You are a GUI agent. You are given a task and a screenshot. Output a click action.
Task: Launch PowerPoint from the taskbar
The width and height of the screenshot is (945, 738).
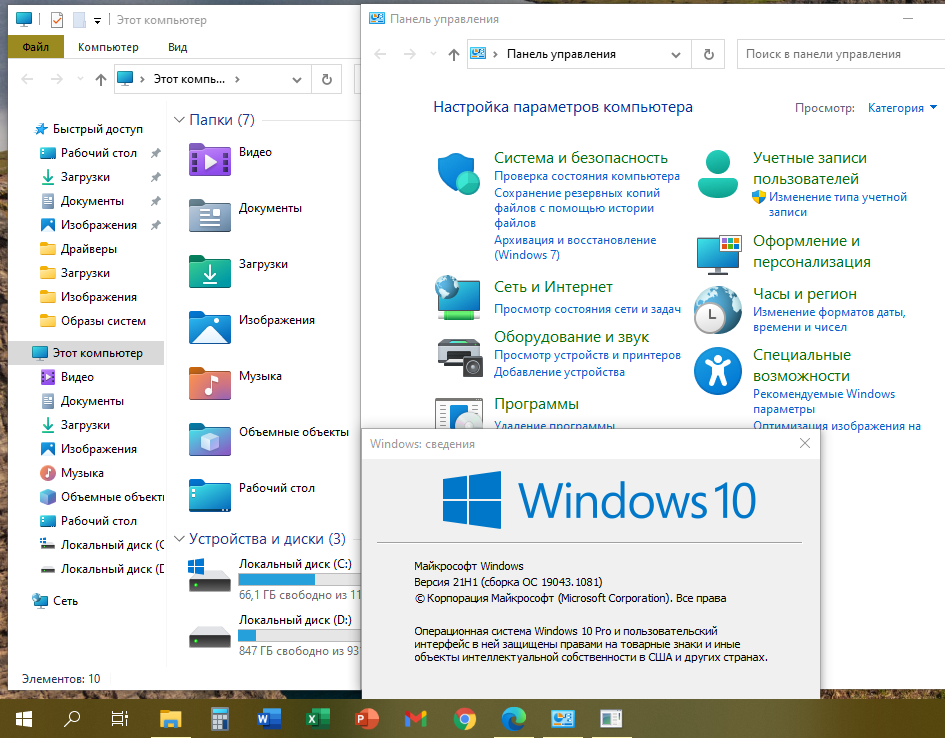[x=366, y=718]
